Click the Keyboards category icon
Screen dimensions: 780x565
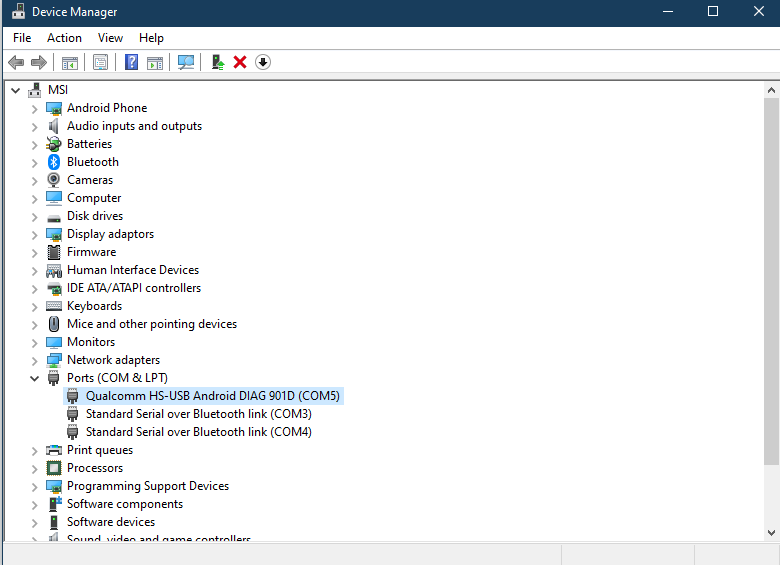tap(54, 306)
